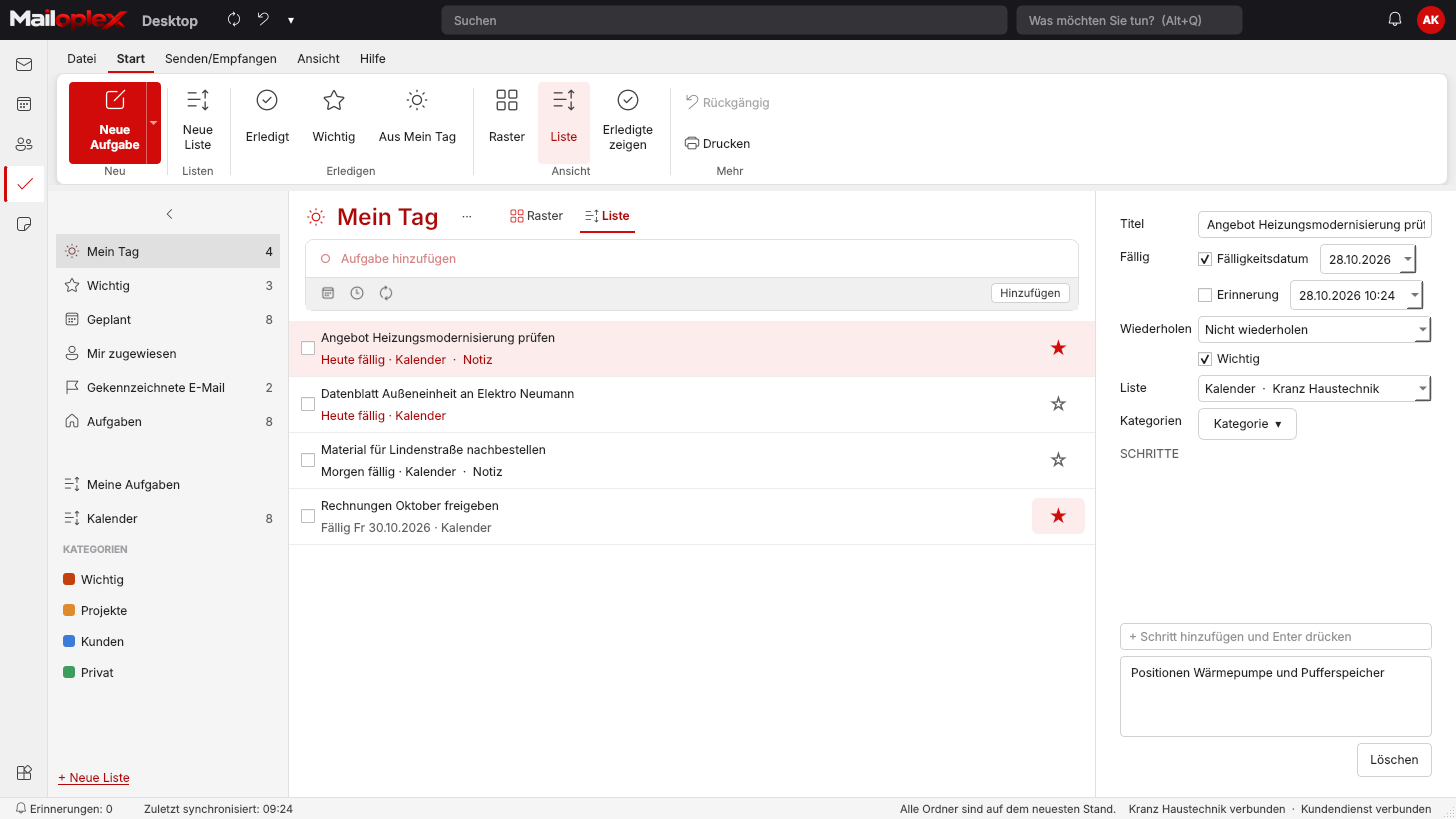1456x819 pixels.
Task: Open notifications bell icon
Action: pyautogui.click(x=1395, y=20)
